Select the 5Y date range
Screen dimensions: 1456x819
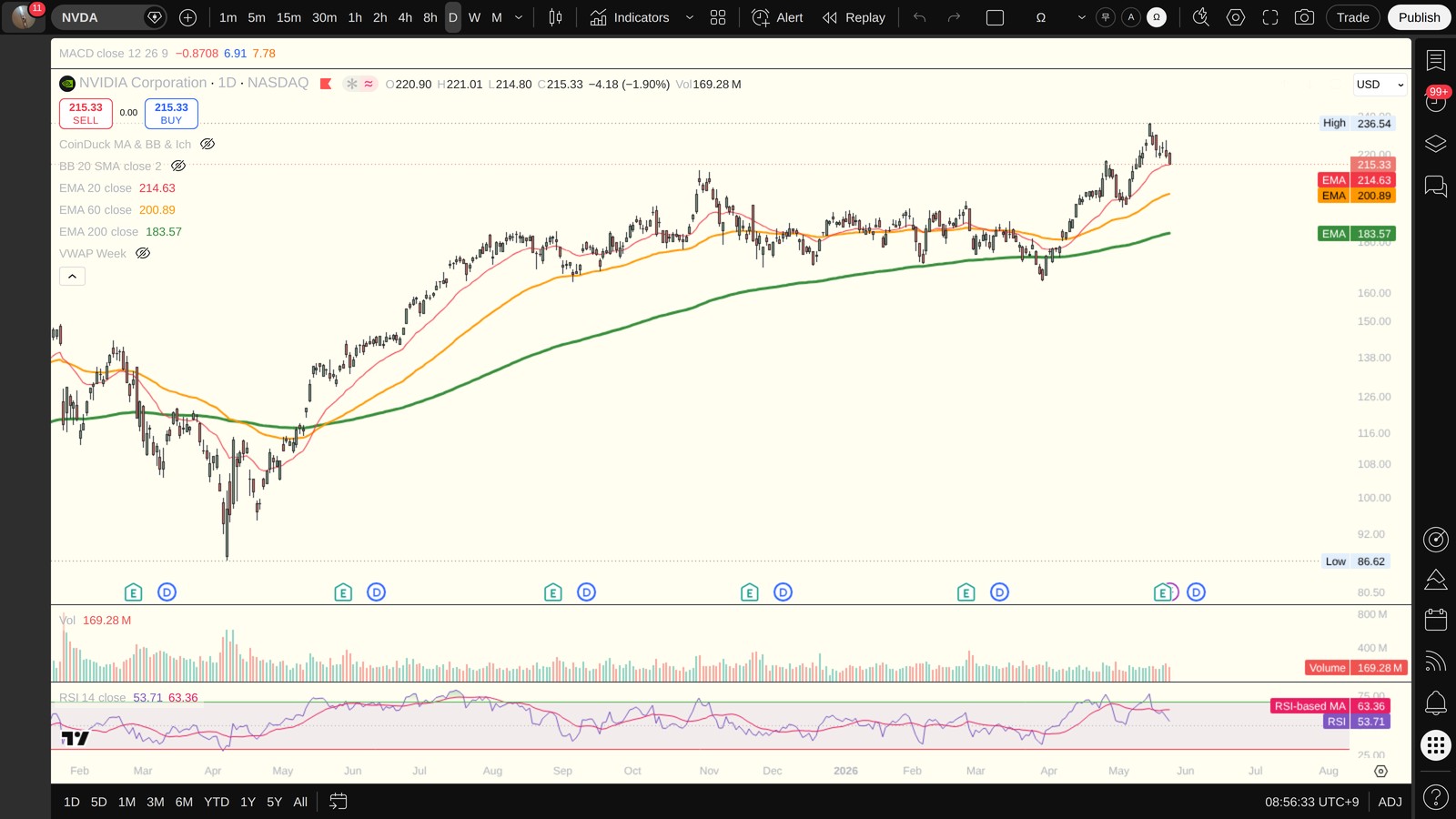(274, 802)
